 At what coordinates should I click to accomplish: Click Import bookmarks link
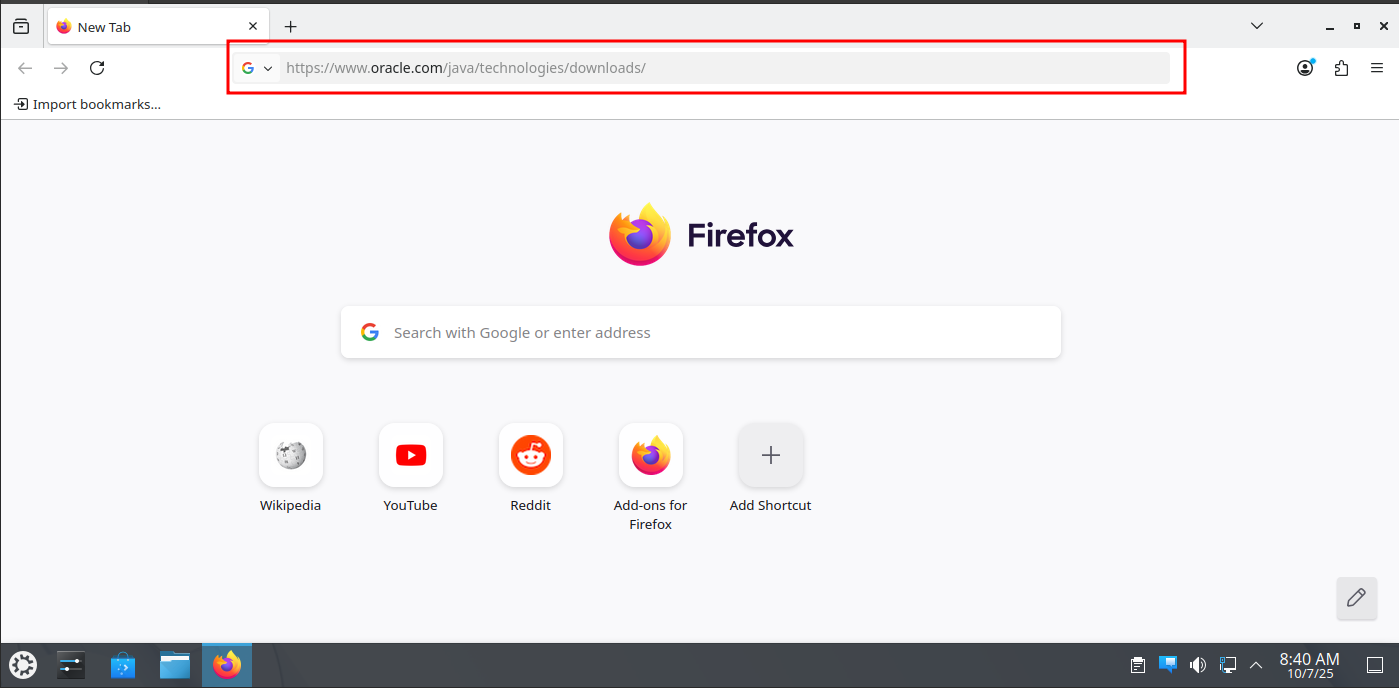pos(88,104)
